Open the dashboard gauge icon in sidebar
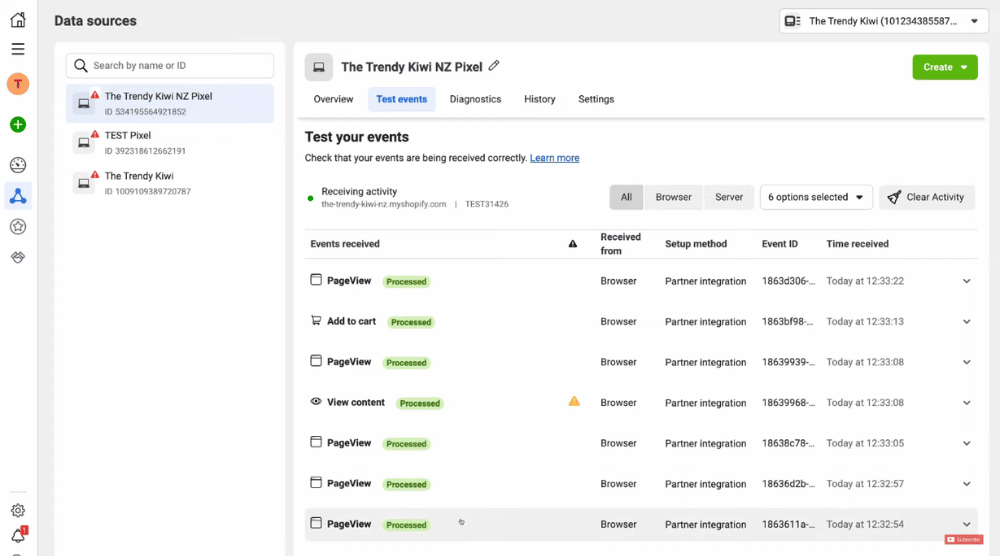1000x556 pixels. pyautogui.click(x=18, y=165)
